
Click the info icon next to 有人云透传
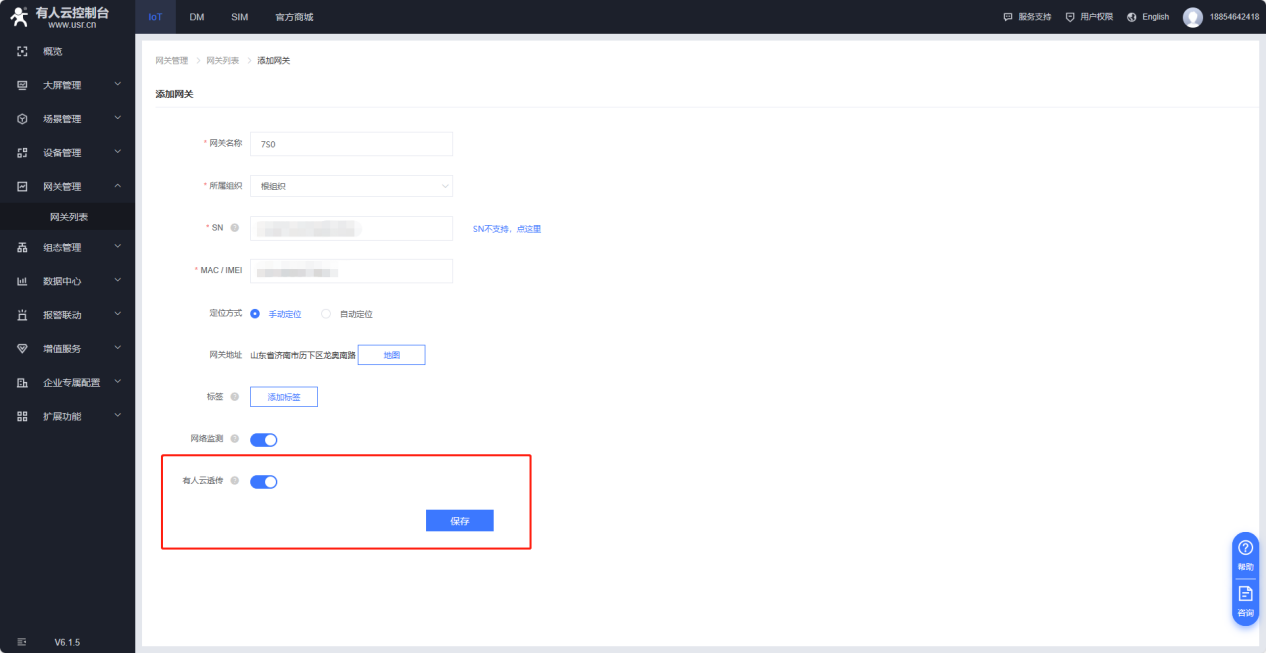tap(235, 481)
